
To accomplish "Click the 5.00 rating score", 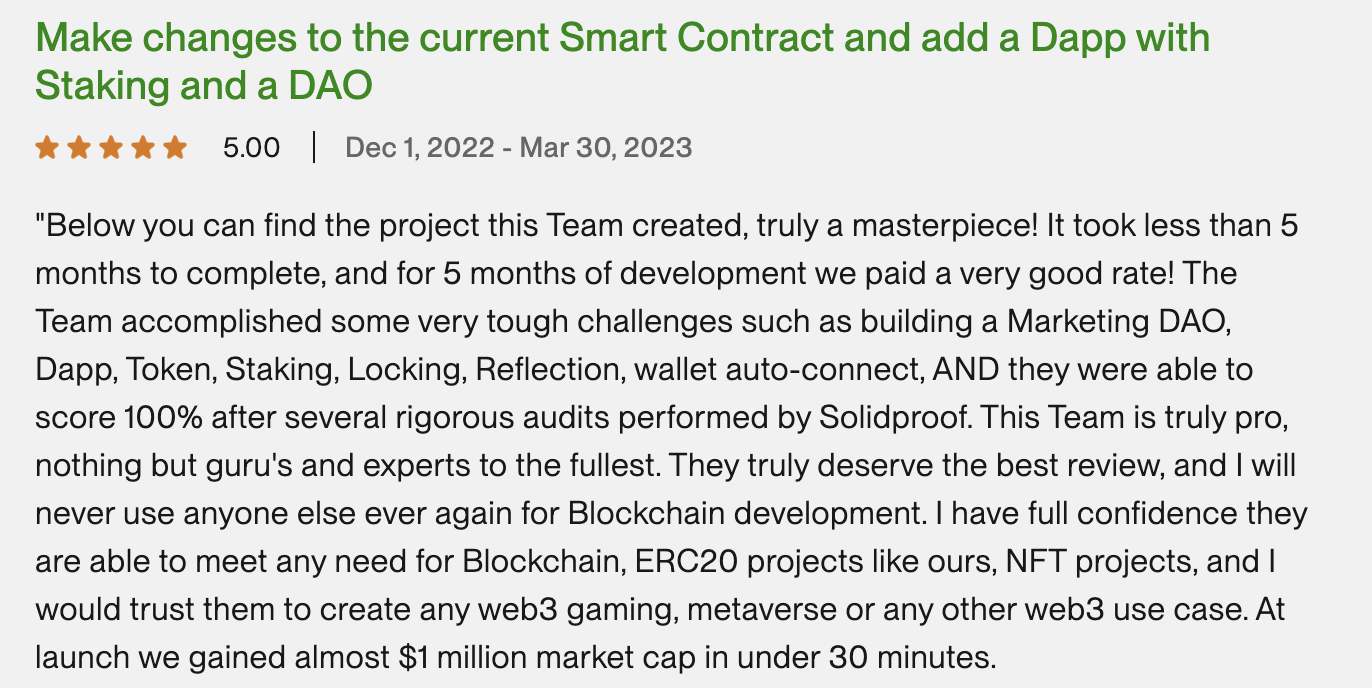I will click(251, 148).
